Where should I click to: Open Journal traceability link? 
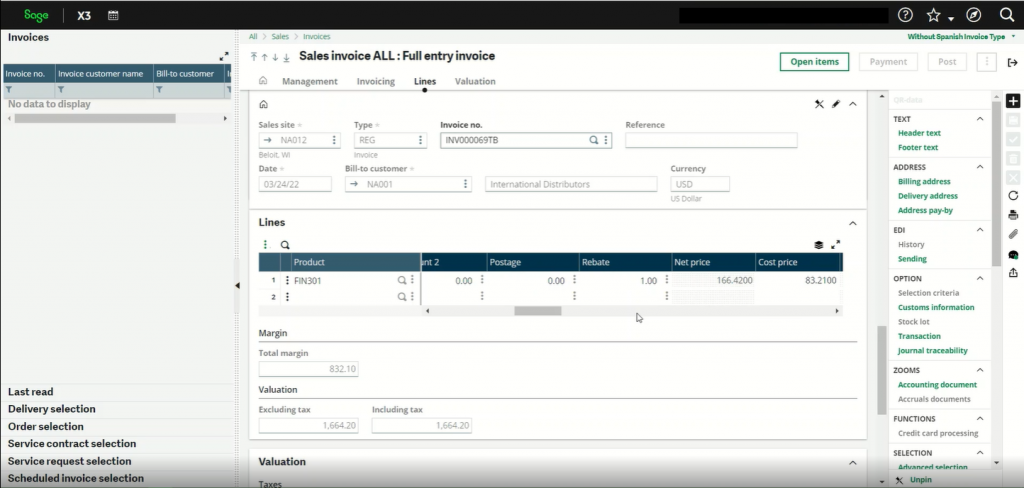coord(933,351)
